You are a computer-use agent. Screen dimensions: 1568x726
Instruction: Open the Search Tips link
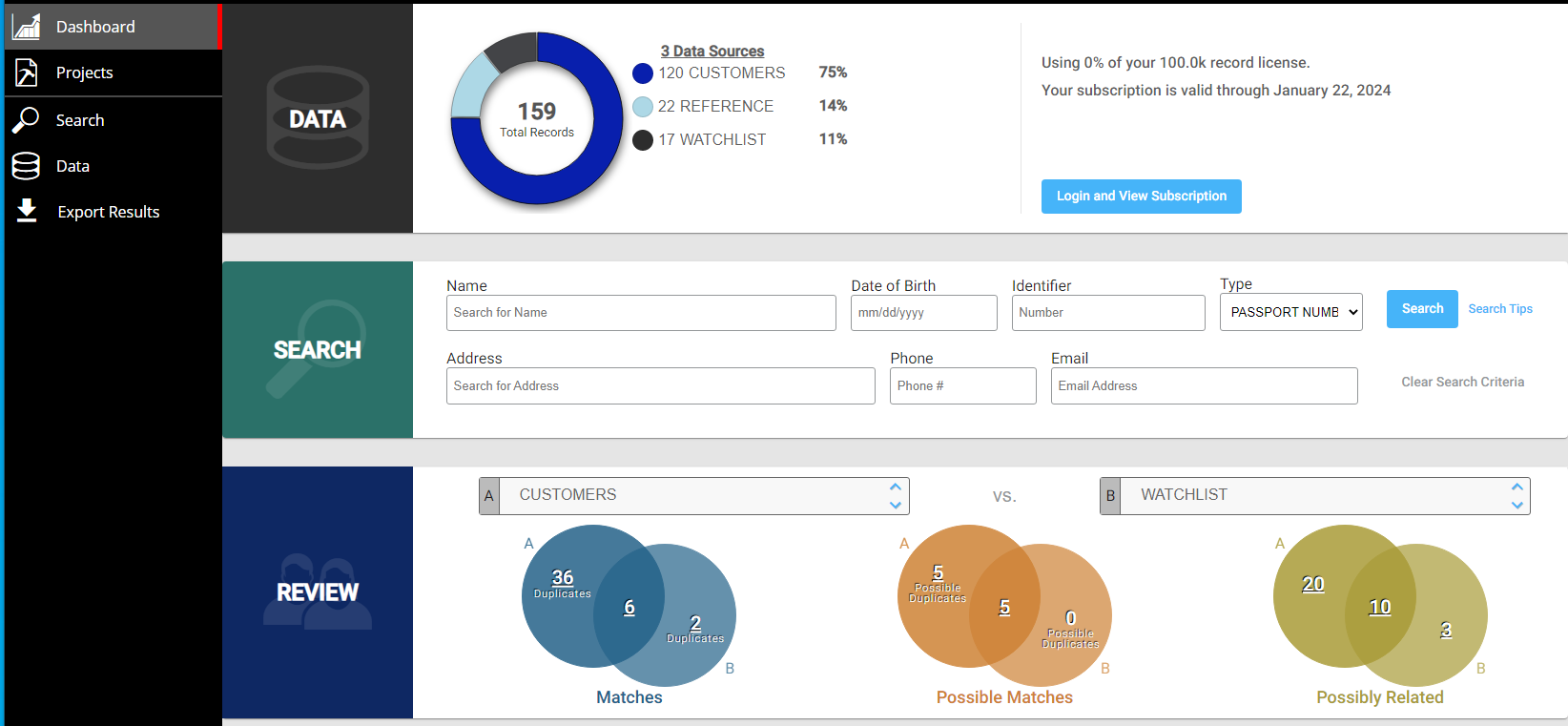tap(1499, 309)
